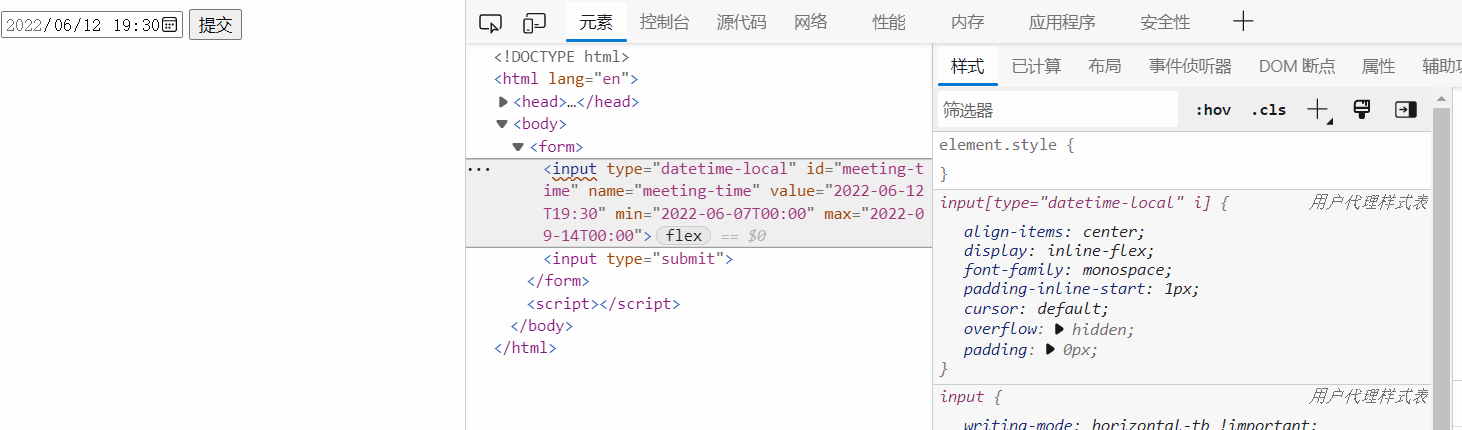1462x430 pixels.
Task: Open the 源代码 tab
Action: click(x=741, y=22)
